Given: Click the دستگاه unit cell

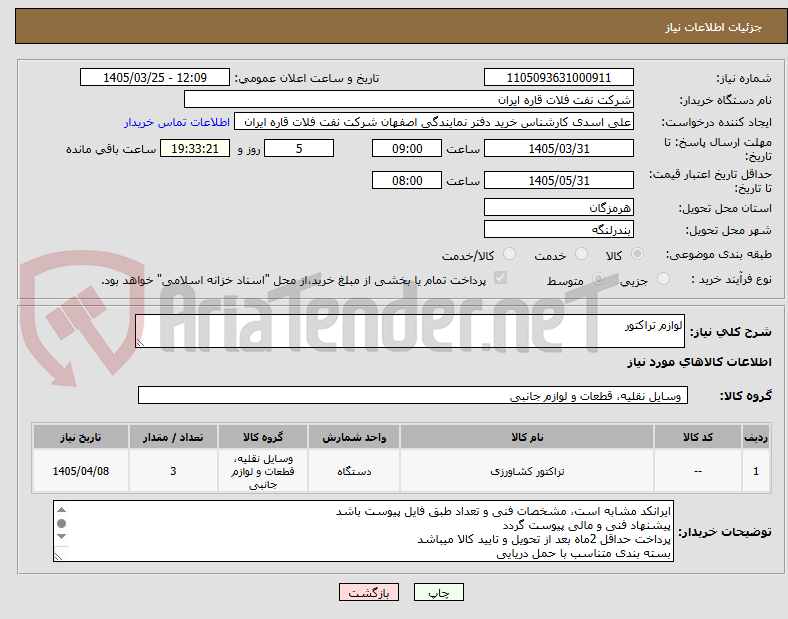Looking at the screenshot, I should [354, 471].
